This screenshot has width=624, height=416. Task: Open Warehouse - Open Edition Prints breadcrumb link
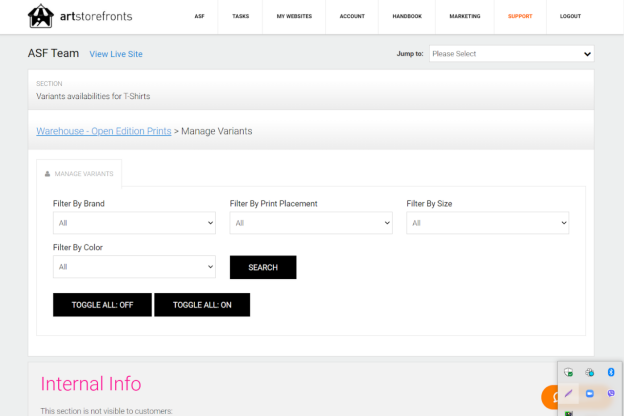104,131
